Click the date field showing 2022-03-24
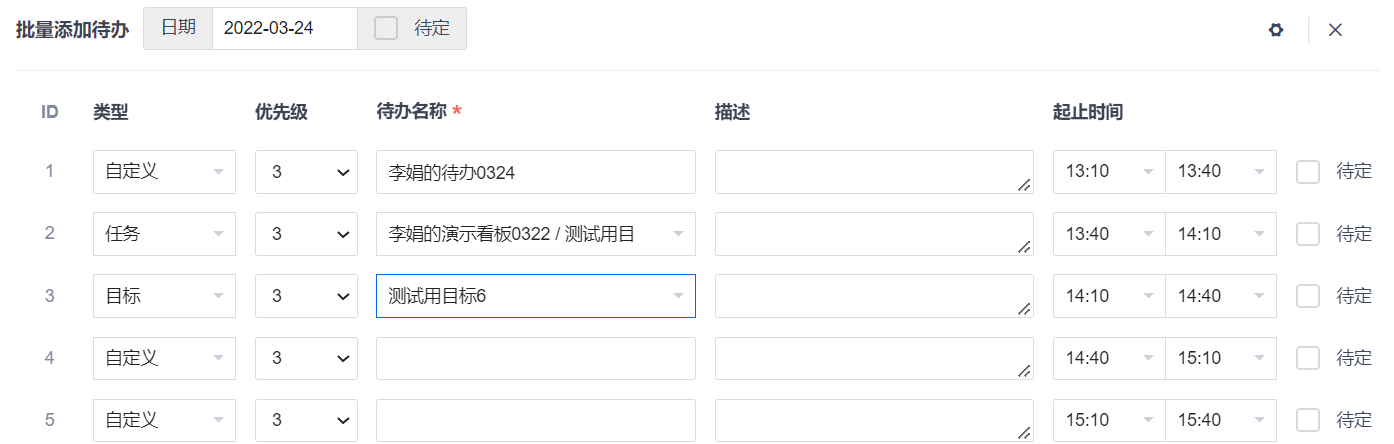This screenshot has width=1394, height=444. point(284,28)
